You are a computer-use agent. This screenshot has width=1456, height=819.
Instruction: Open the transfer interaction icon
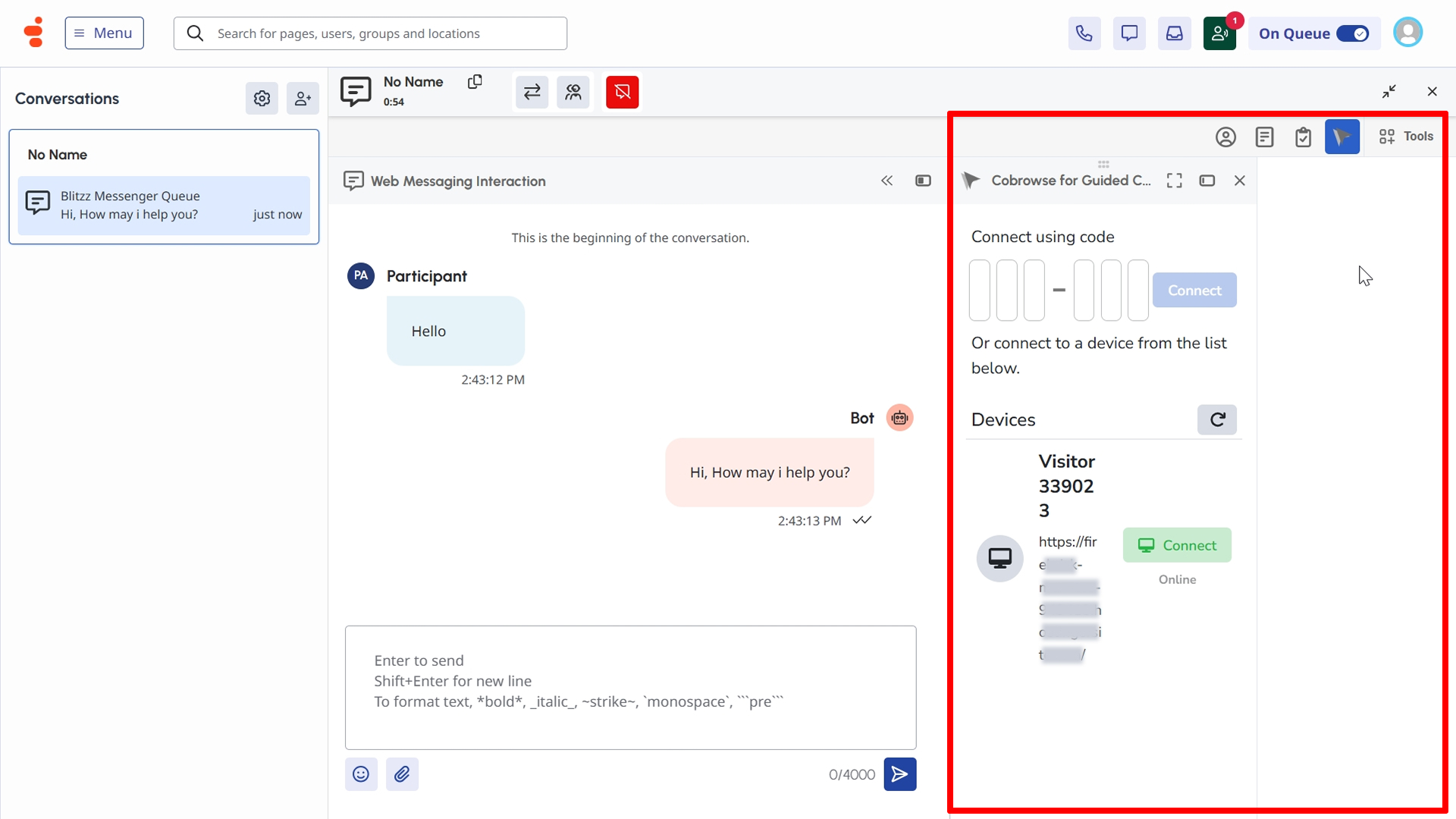coord(532,93)
